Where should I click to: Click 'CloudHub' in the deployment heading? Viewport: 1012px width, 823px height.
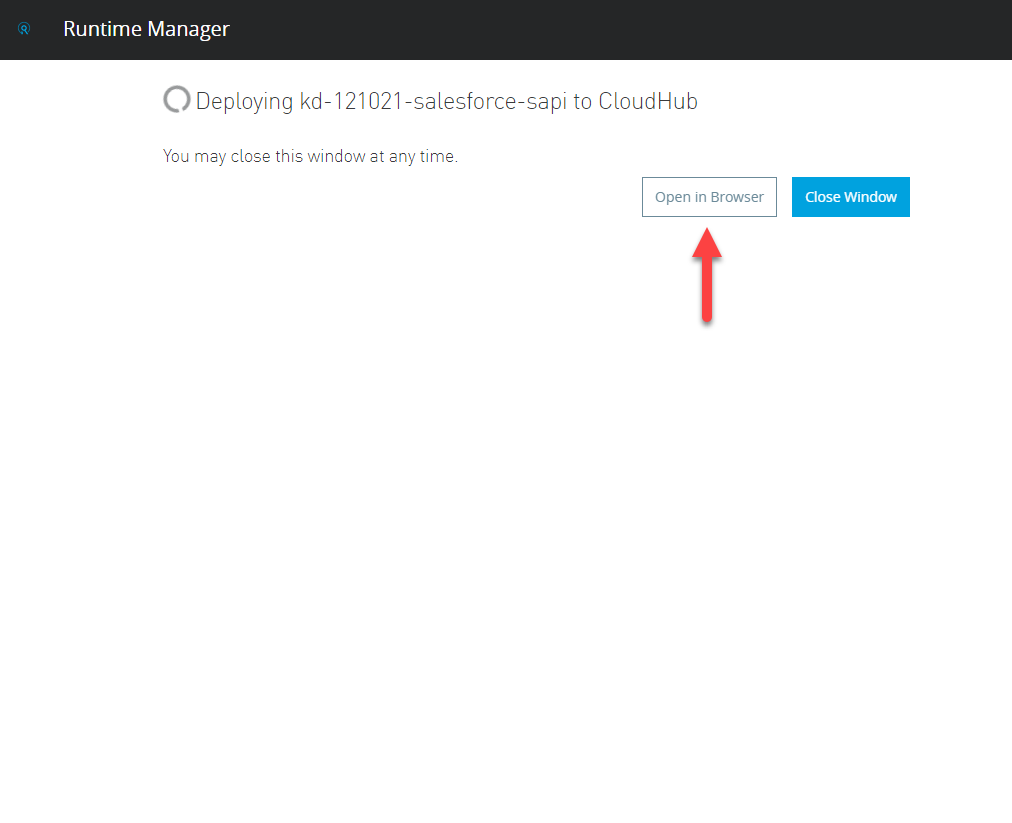[x=648, y=101]
